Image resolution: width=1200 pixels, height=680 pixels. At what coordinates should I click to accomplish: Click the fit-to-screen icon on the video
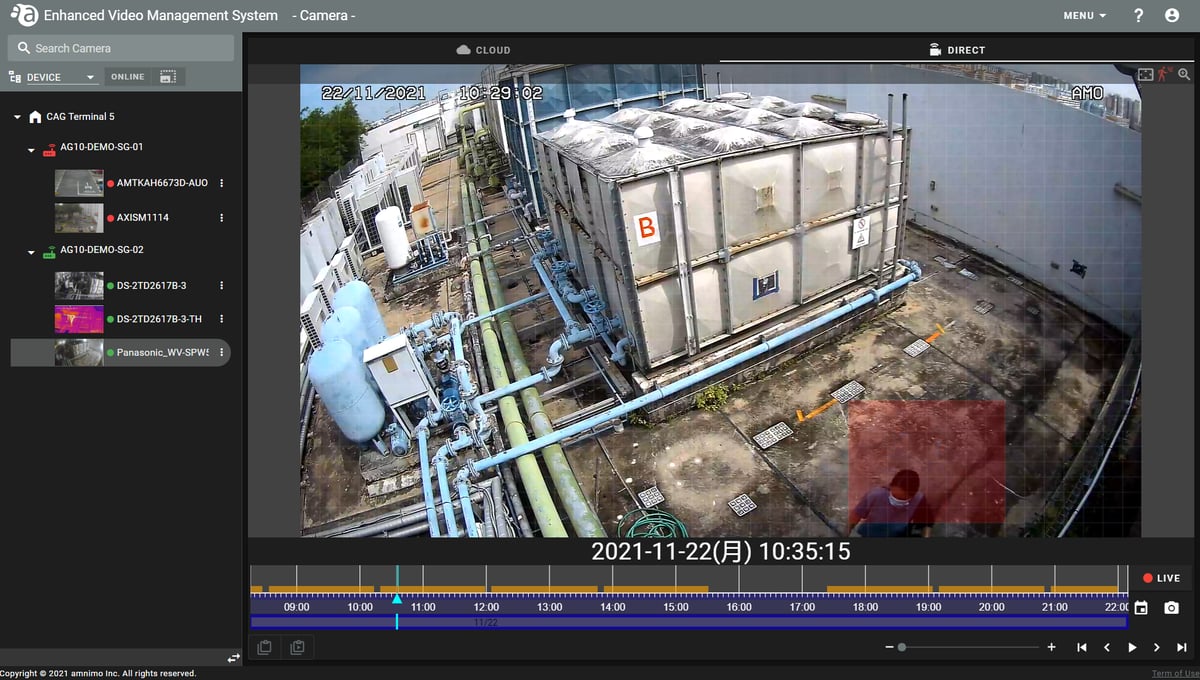(x=1145, y=74)
